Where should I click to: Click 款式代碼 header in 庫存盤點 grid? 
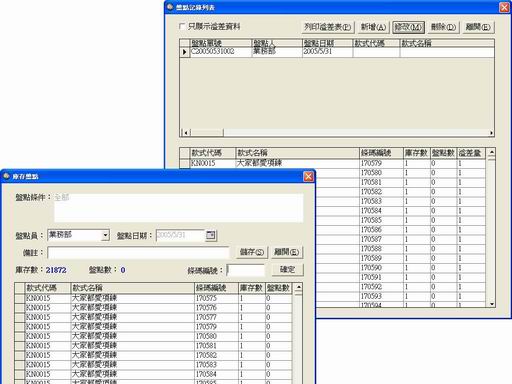pos(48,288)
